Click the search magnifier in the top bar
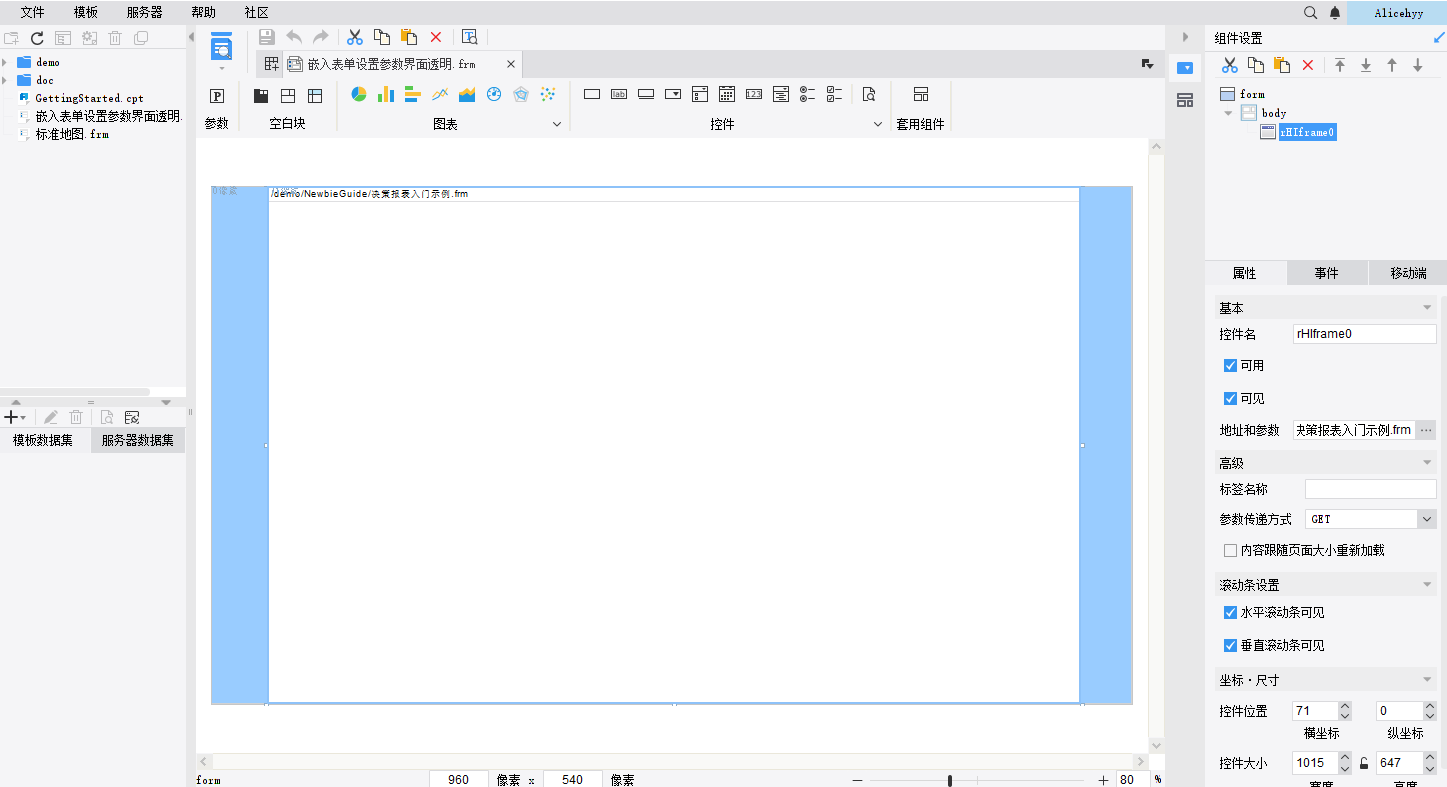Viewport: 1447px width, 787px height. pyautogui.click(x=1311, y=13)
